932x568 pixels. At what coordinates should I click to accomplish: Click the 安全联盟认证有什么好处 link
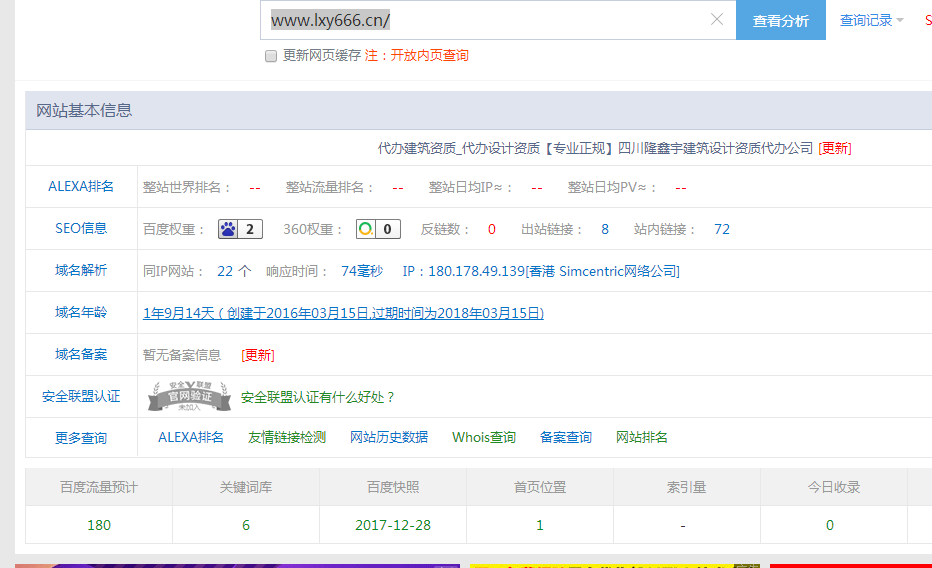click(x=318, y=397)
